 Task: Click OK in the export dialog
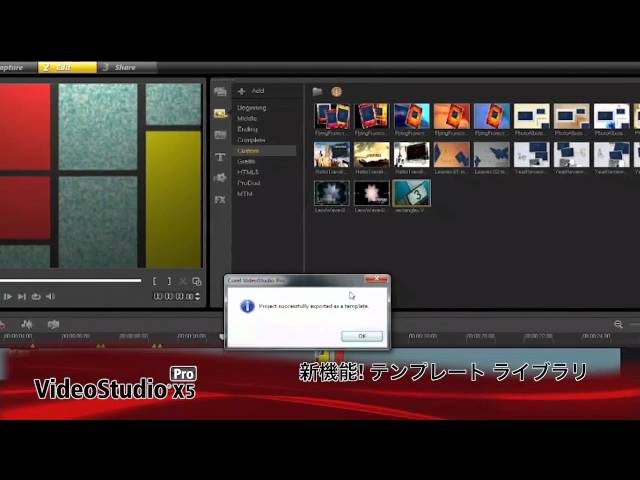coord(362,336)
